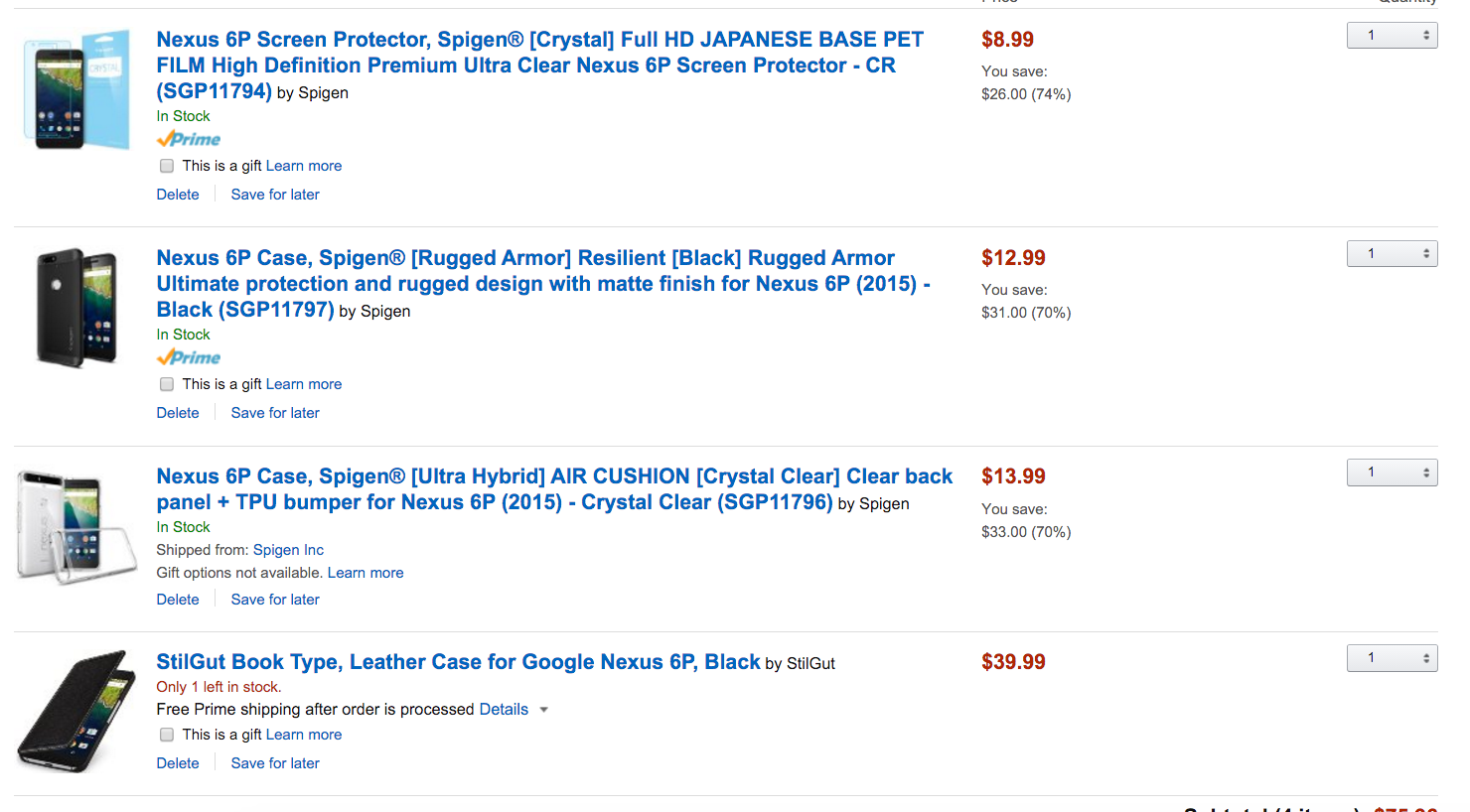
Task: Open the Spigen Inc seller link
Action: coord(288,550)
